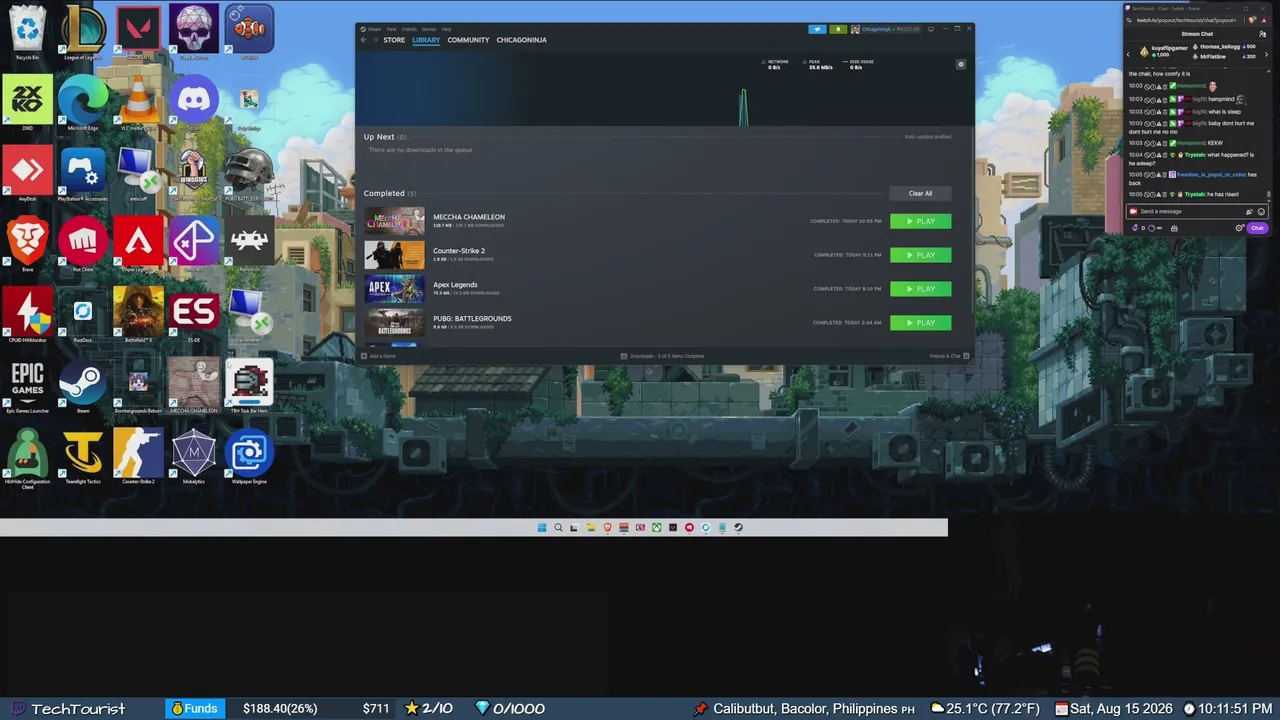The image size is (1280, 720).
Task: Click the MECCHA CHAMELEON download thumbnail
Action: [394, 221]
